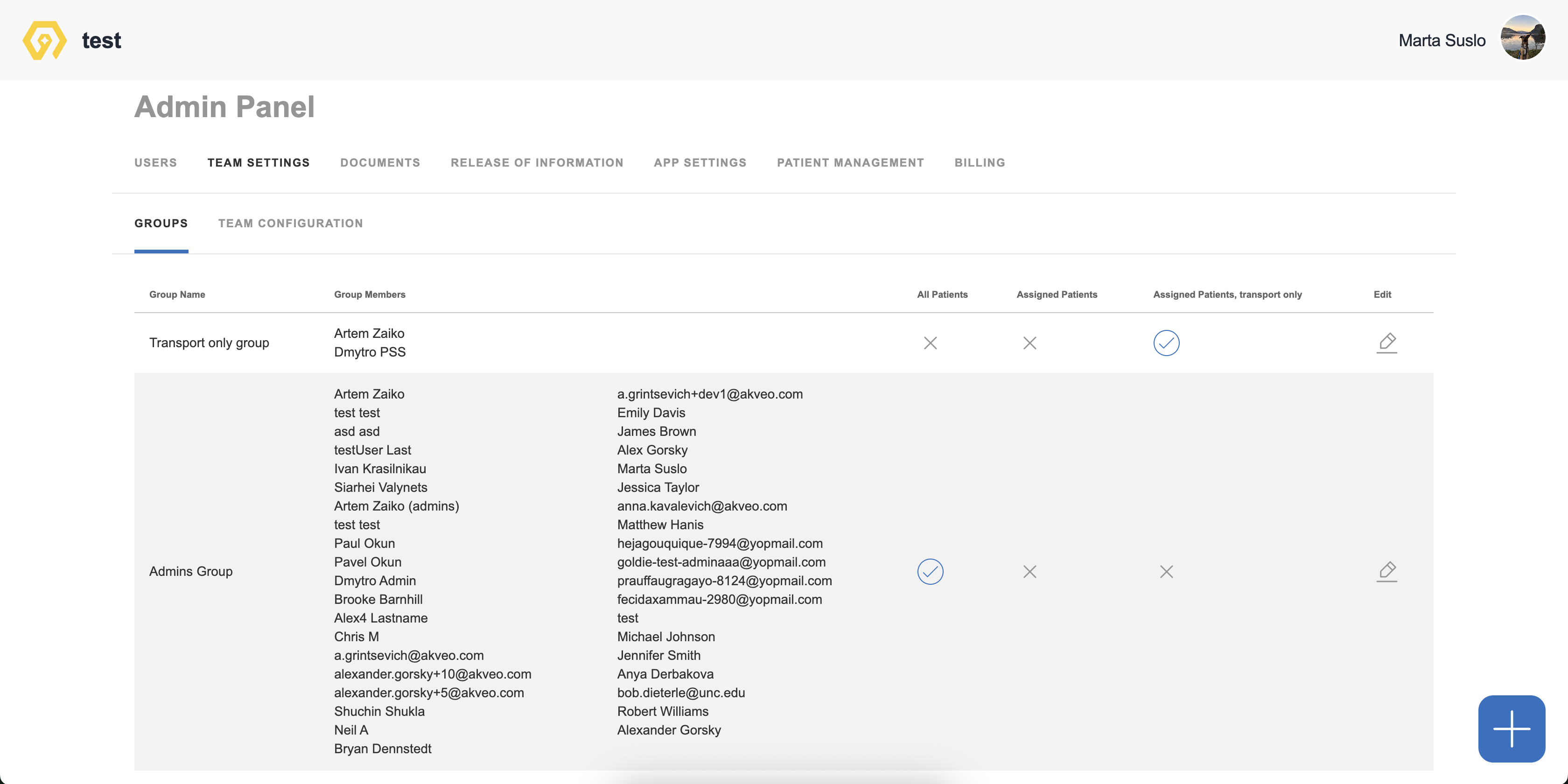The height and width of the screenshot is (784, 1568).
Task: Toggle transport-only checkmark for Transport only group
Action: click(x=1166, y=343)
